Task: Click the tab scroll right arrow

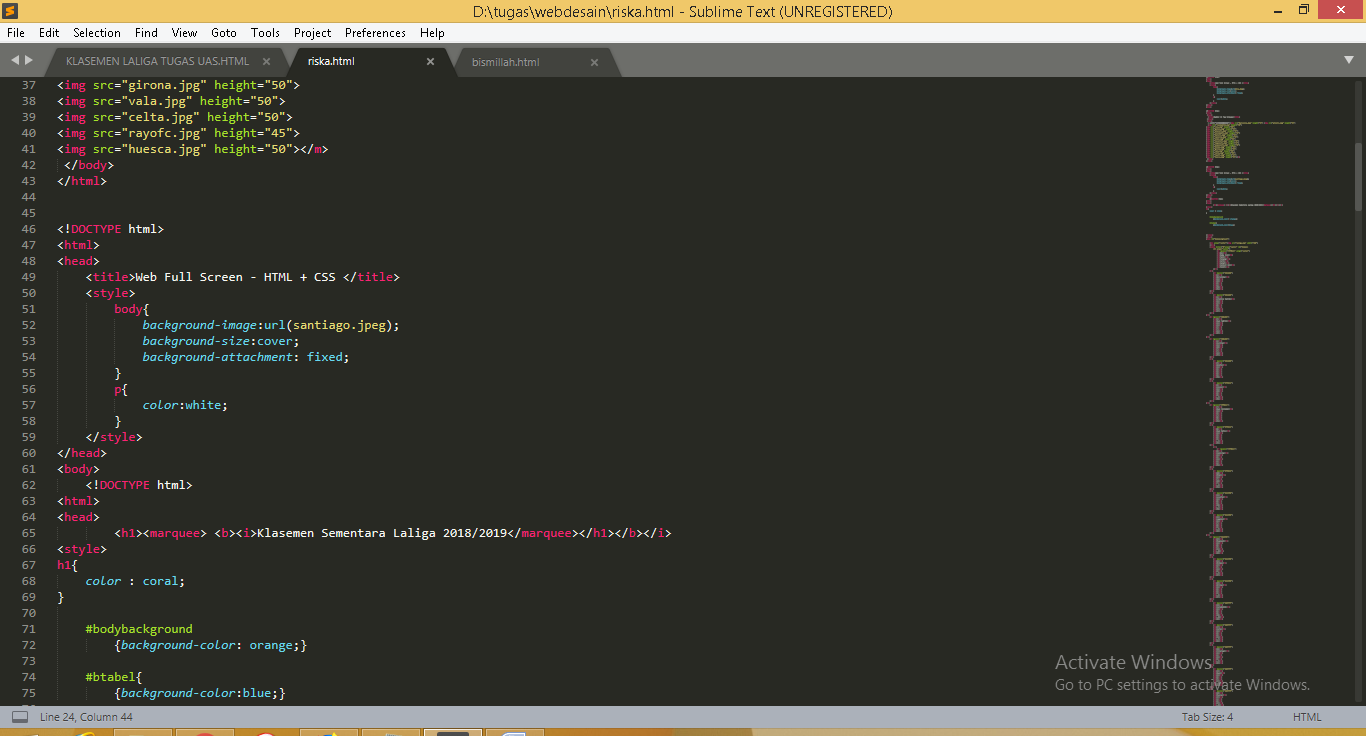Action: (x=29, y=61)
